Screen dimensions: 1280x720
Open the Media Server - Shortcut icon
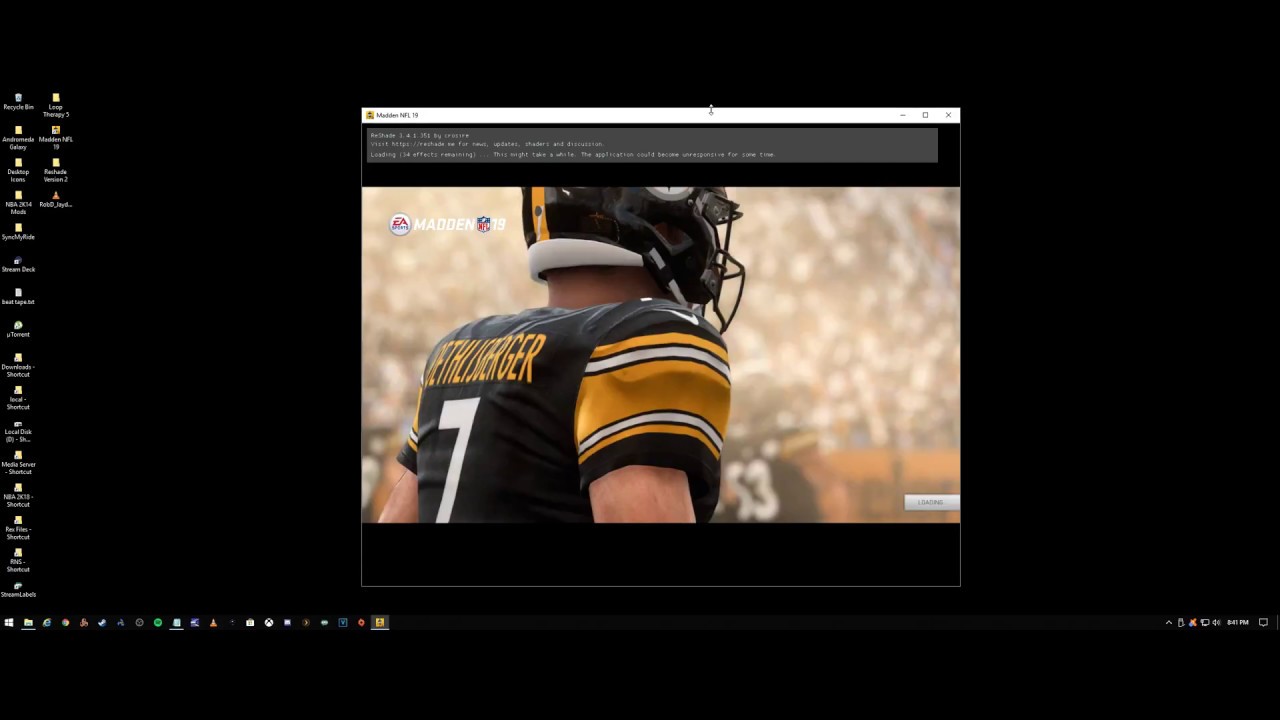(18, 463)
